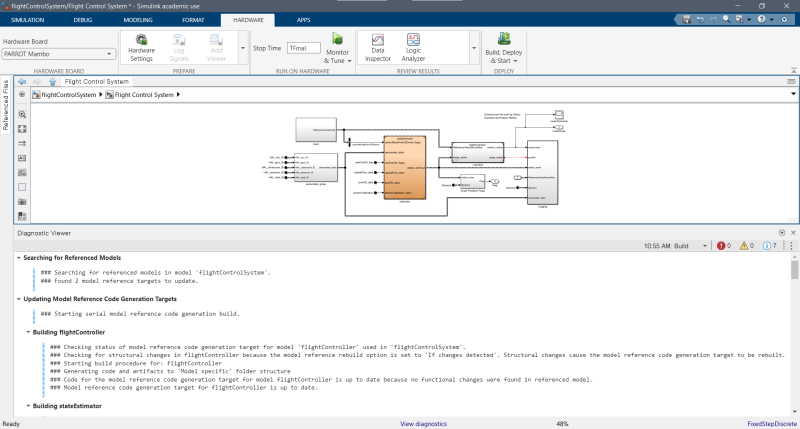Viewport: 800px width, 429px height.
Task: Switch to the APPS tab
Action: (304, 20)
